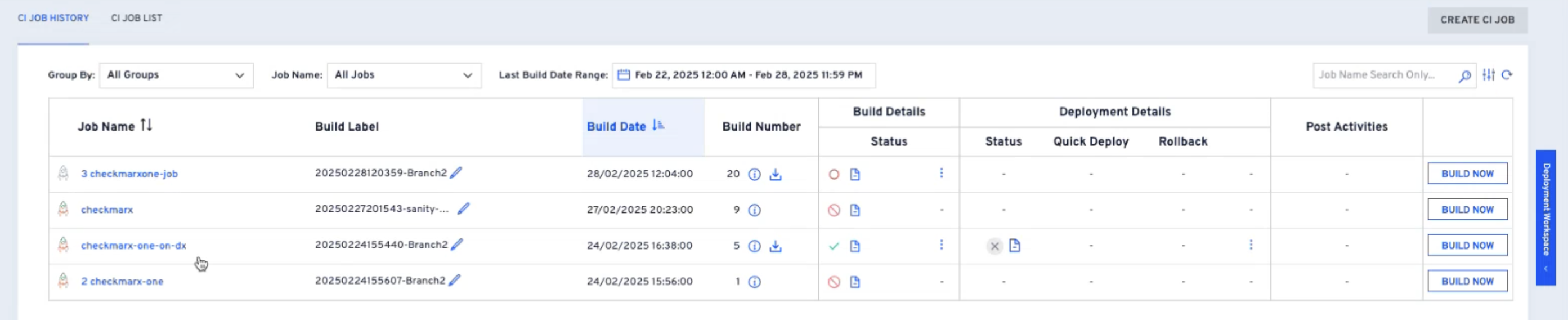
Task: Edit build label of checkmarx-one-on-dx
Action: (457, 245)
